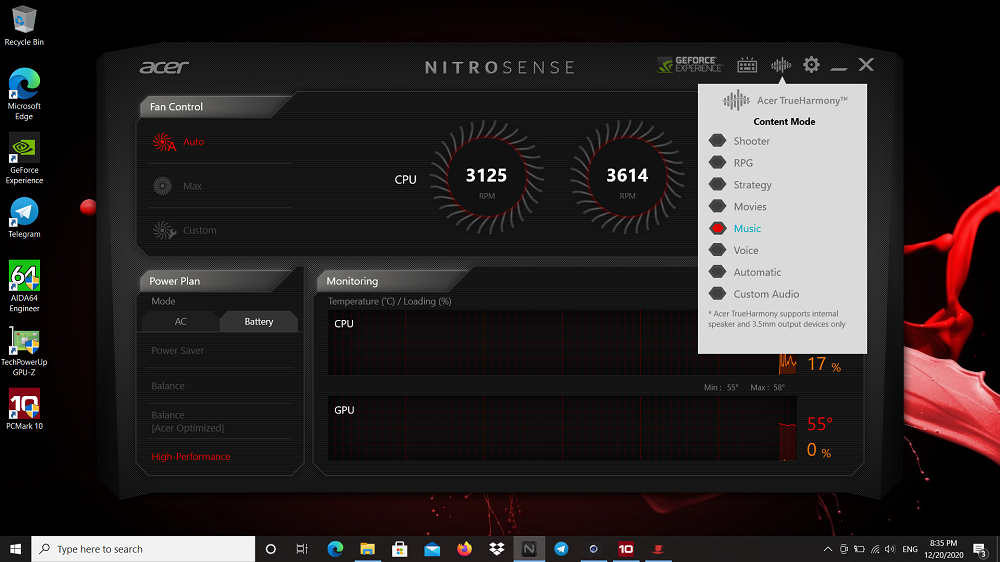Open GeForce Experience from the NitroSense header
This screenshot has height=562, width=1000.
pos(689,64)
